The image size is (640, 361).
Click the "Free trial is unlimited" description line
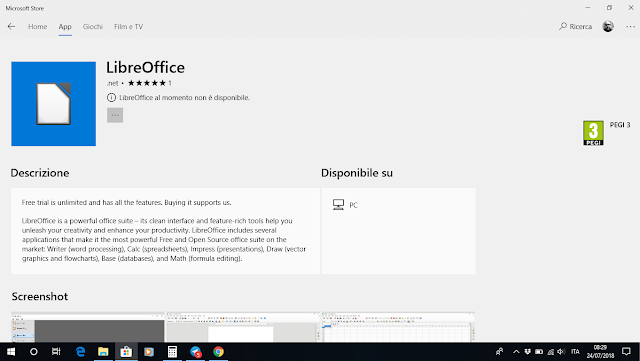[127, 203]
